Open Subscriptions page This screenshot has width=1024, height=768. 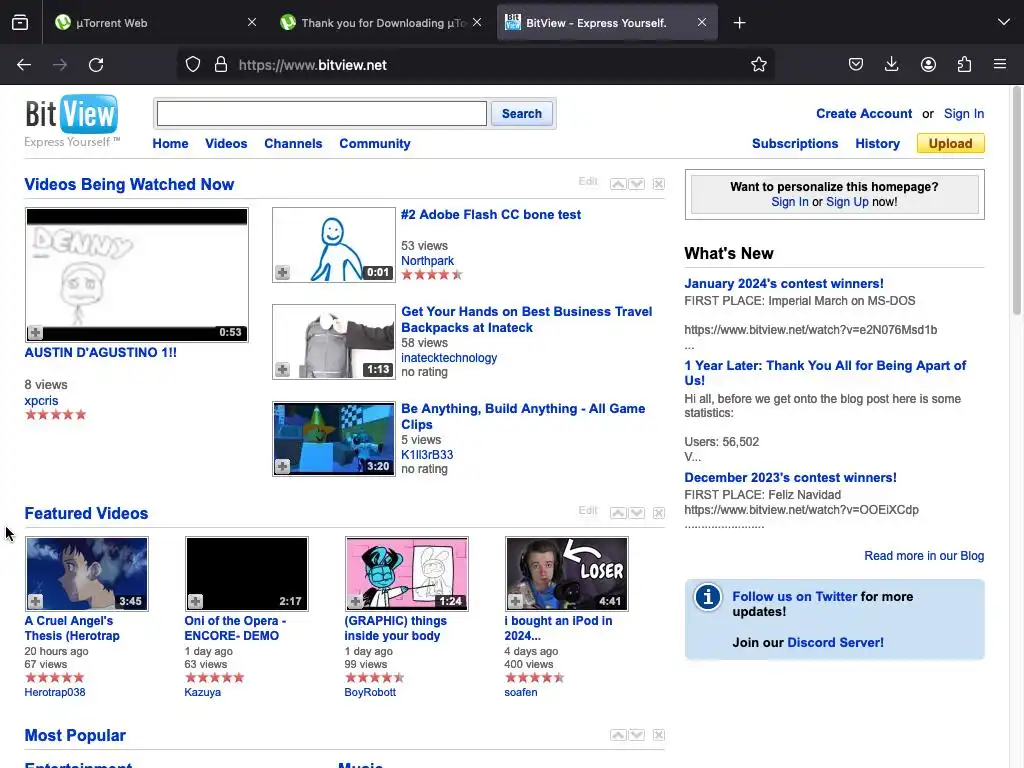tap(795, 144)
